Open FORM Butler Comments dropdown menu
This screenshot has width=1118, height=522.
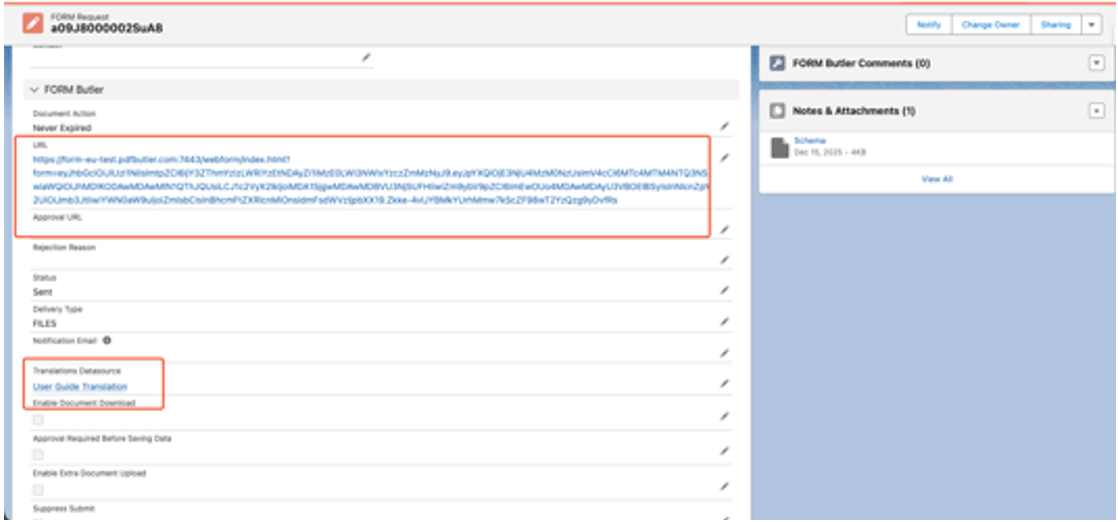(1096, 63)
